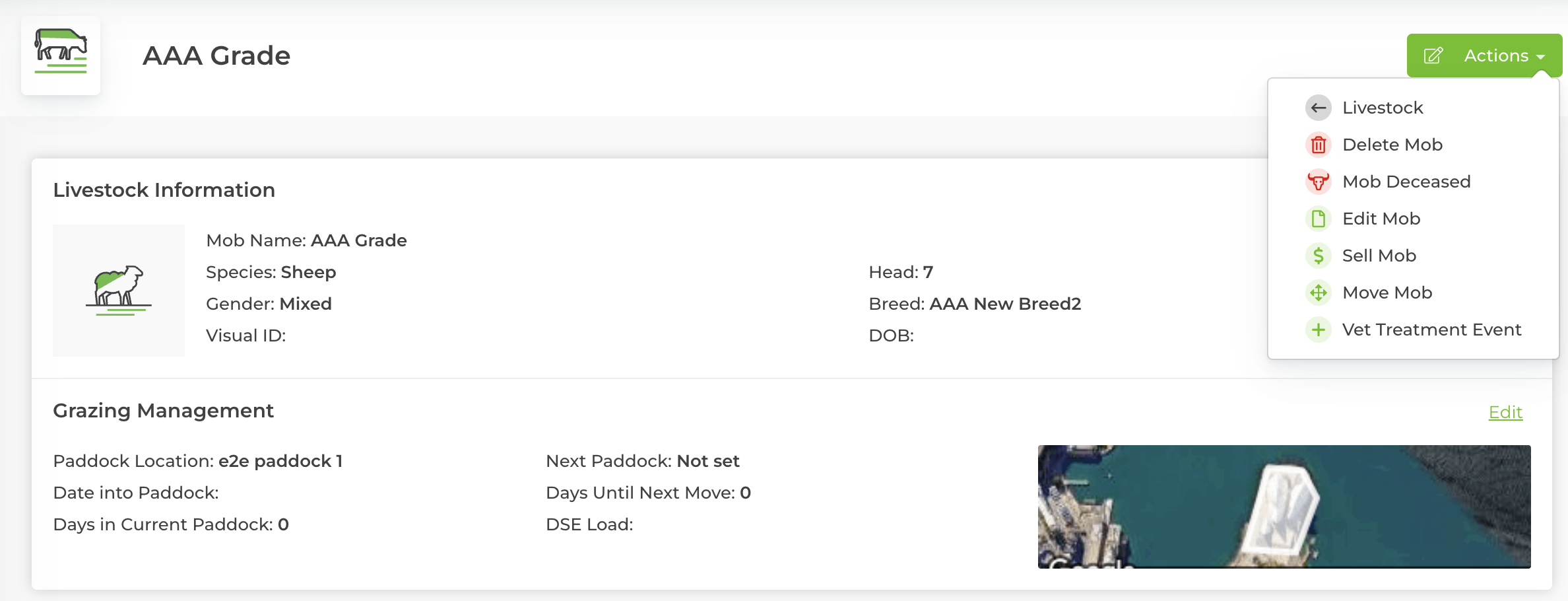Click the back arrow icon beside Livestock
This screenshot has height=601, width=1568.
(1318, 108)
